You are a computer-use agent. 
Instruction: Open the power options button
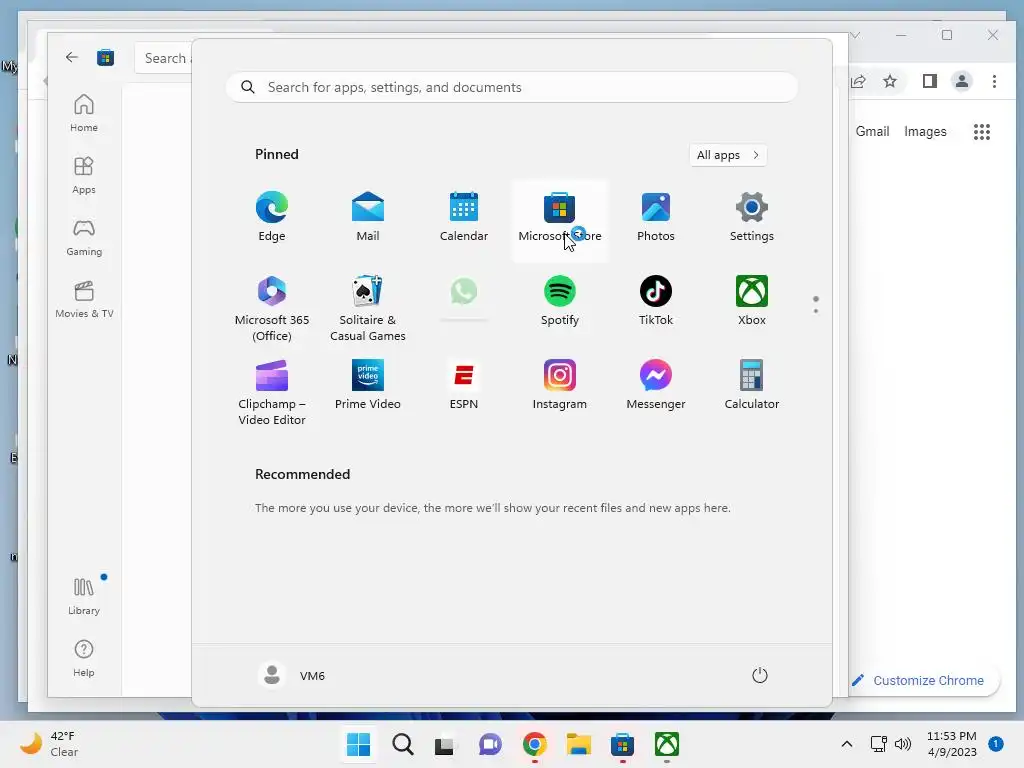pos(760,675)
